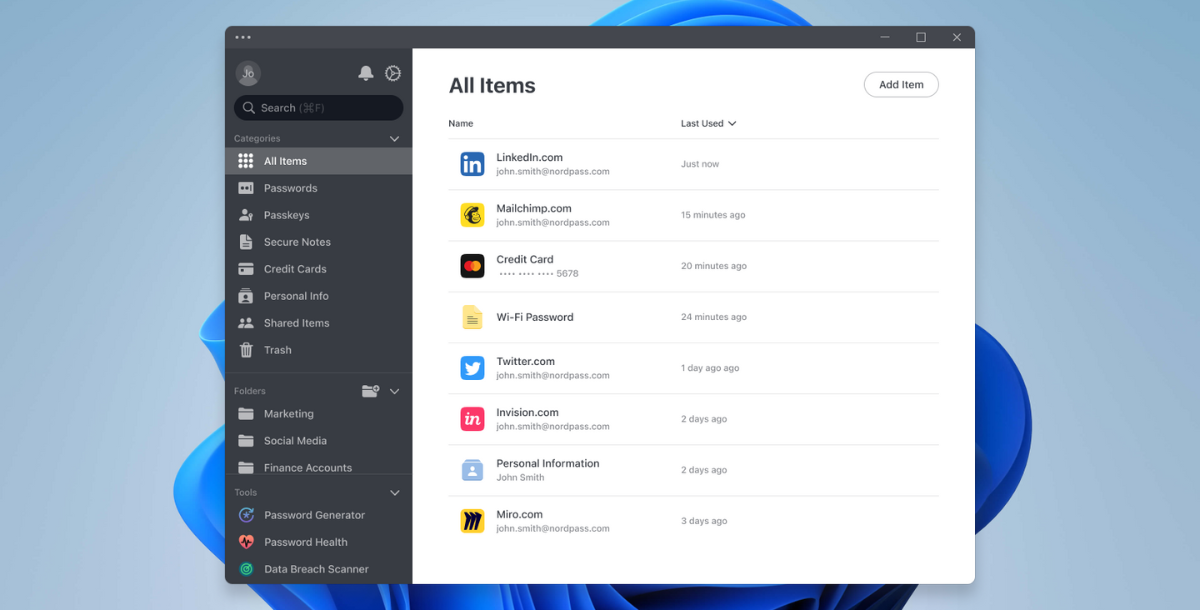The width and height of the screenshot is (1200, 610).
Task: Open the Password Generator tool
Action: 314,515
